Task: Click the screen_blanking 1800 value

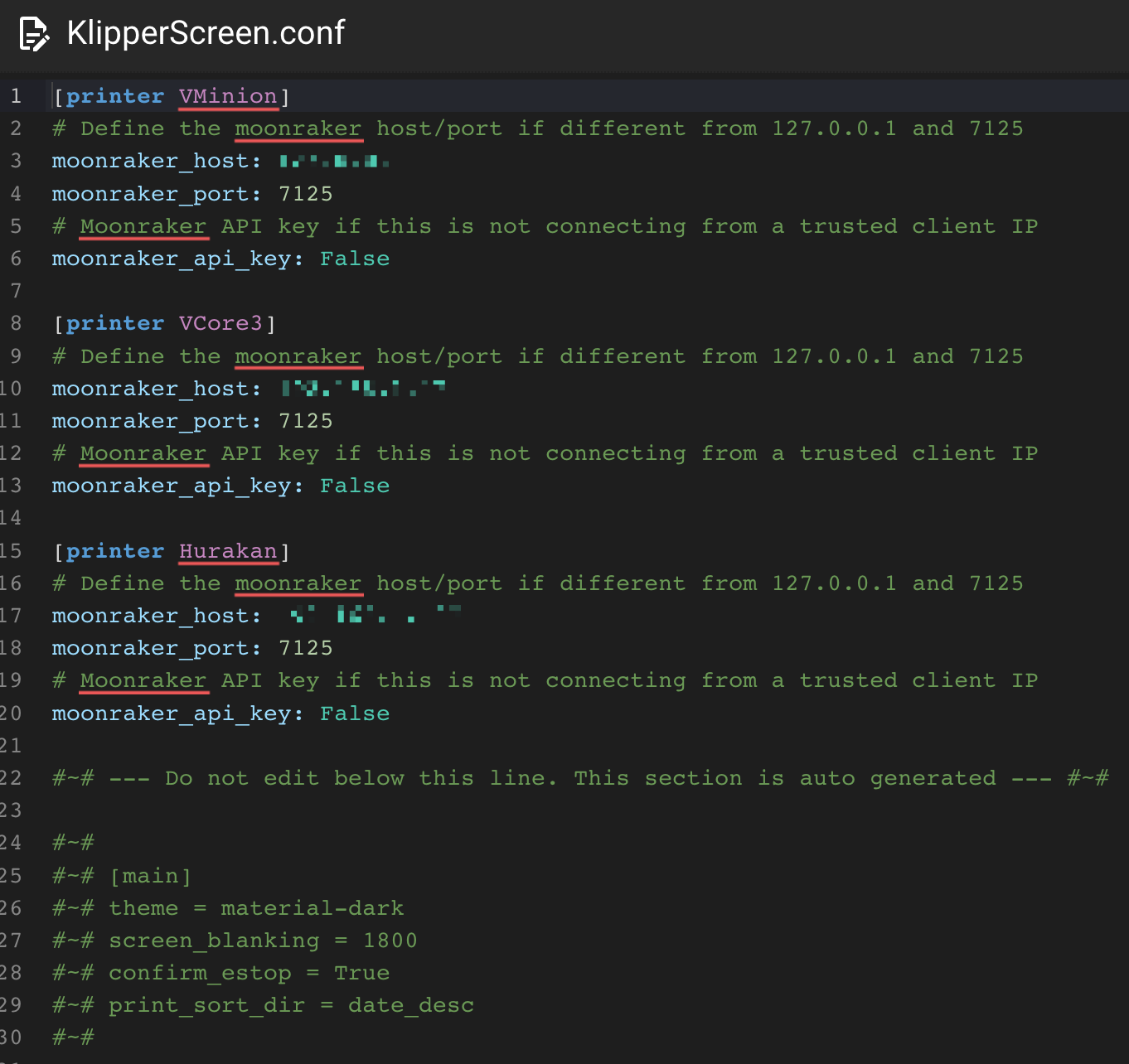Action: click(x=390, y=941)
